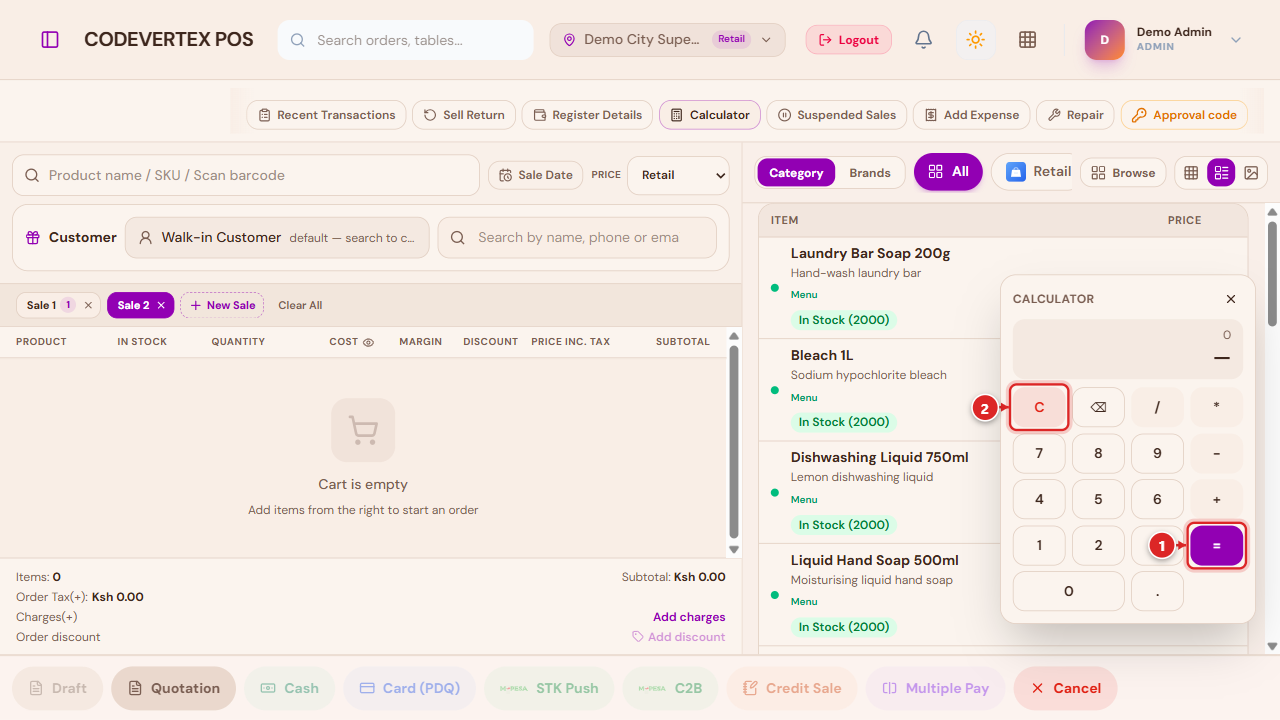Screen dimensions: 1280x720
Task: Open the Add Expense dialog
Action: point(971,115)
